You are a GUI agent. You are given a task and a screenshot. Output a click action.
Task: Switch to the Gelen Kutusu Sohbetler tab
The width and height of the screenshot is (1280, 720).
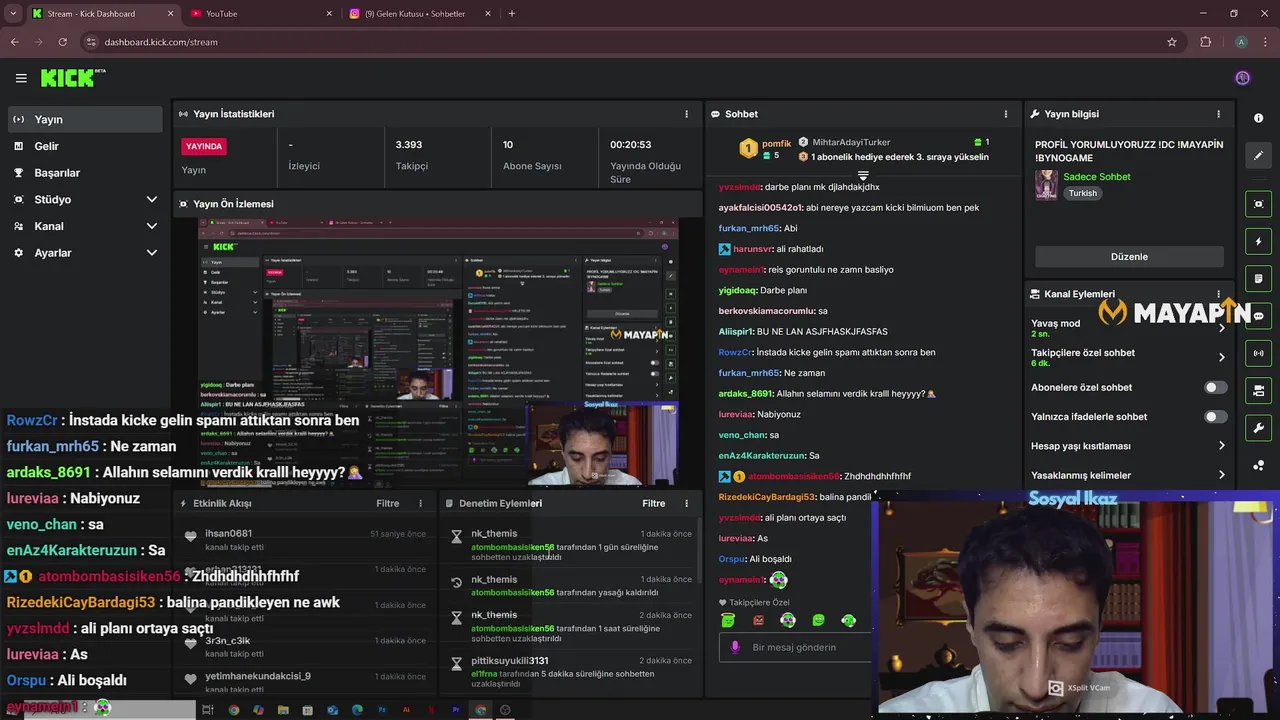[x=420, y=14]
